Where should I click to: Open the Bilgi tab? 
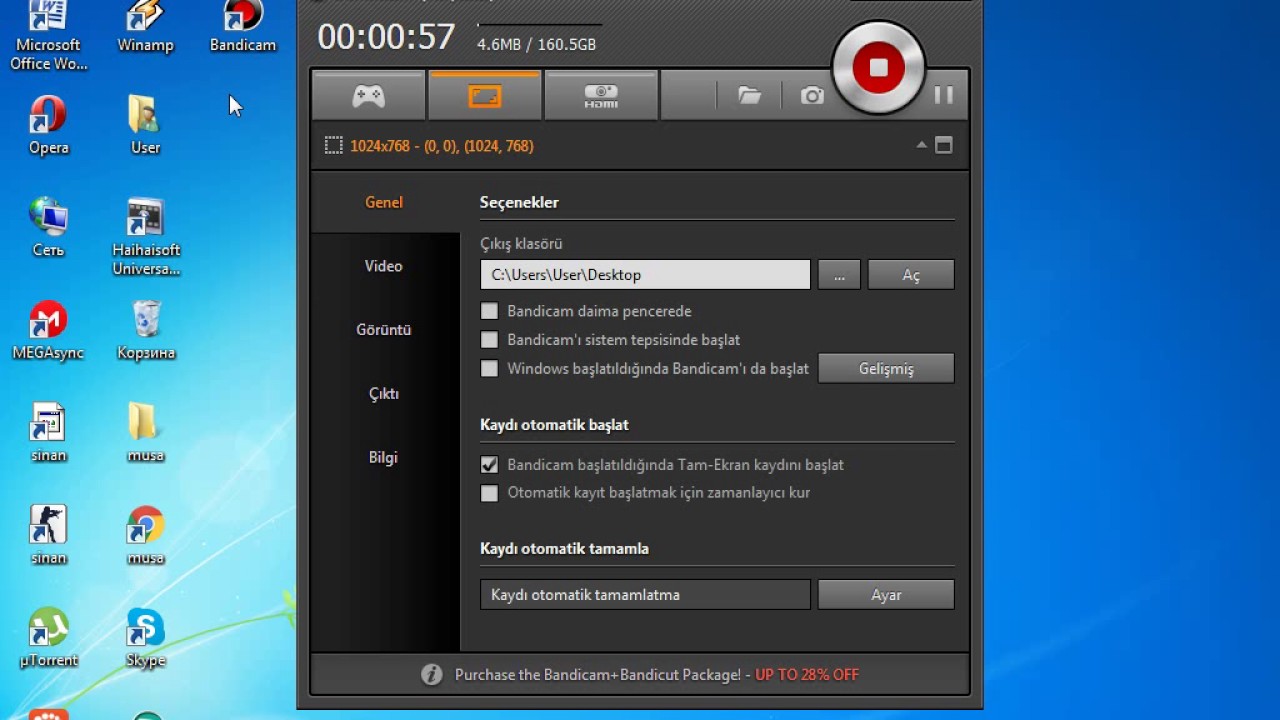[384, 458]
